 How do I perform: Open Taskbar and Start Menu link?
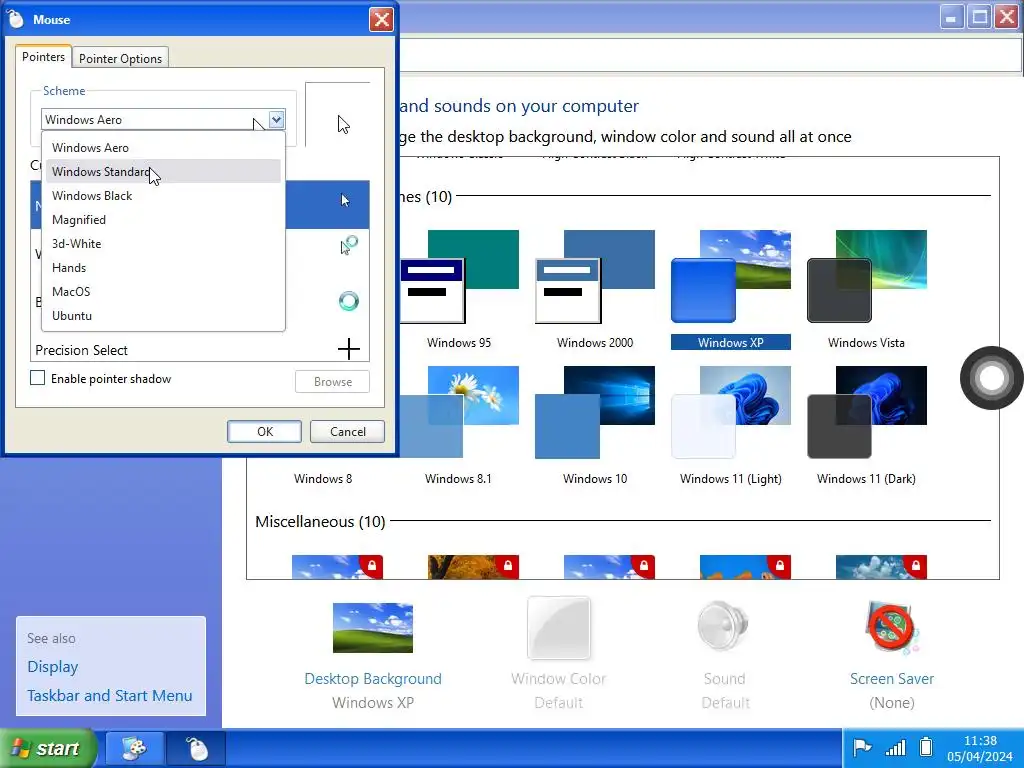click(110, 696)
